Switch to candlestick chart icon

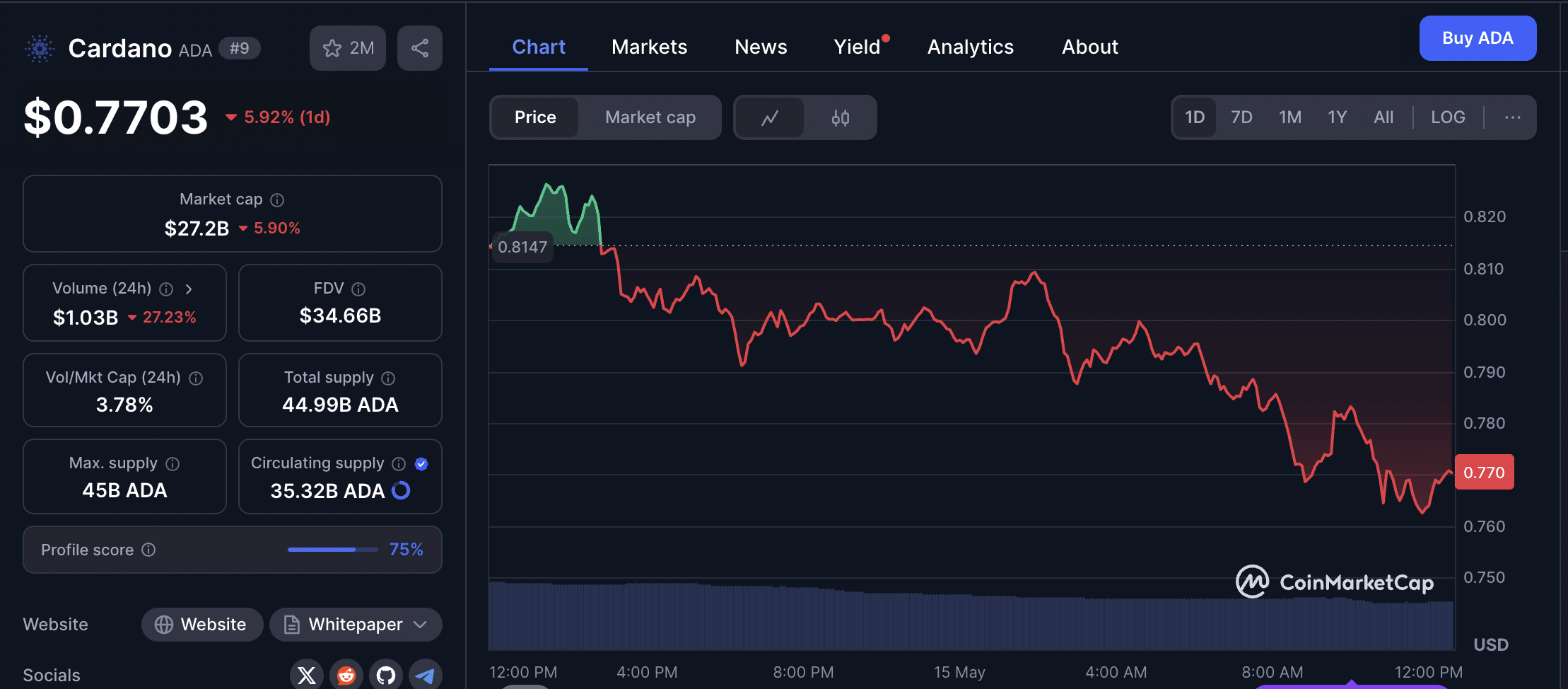point(840,117)
